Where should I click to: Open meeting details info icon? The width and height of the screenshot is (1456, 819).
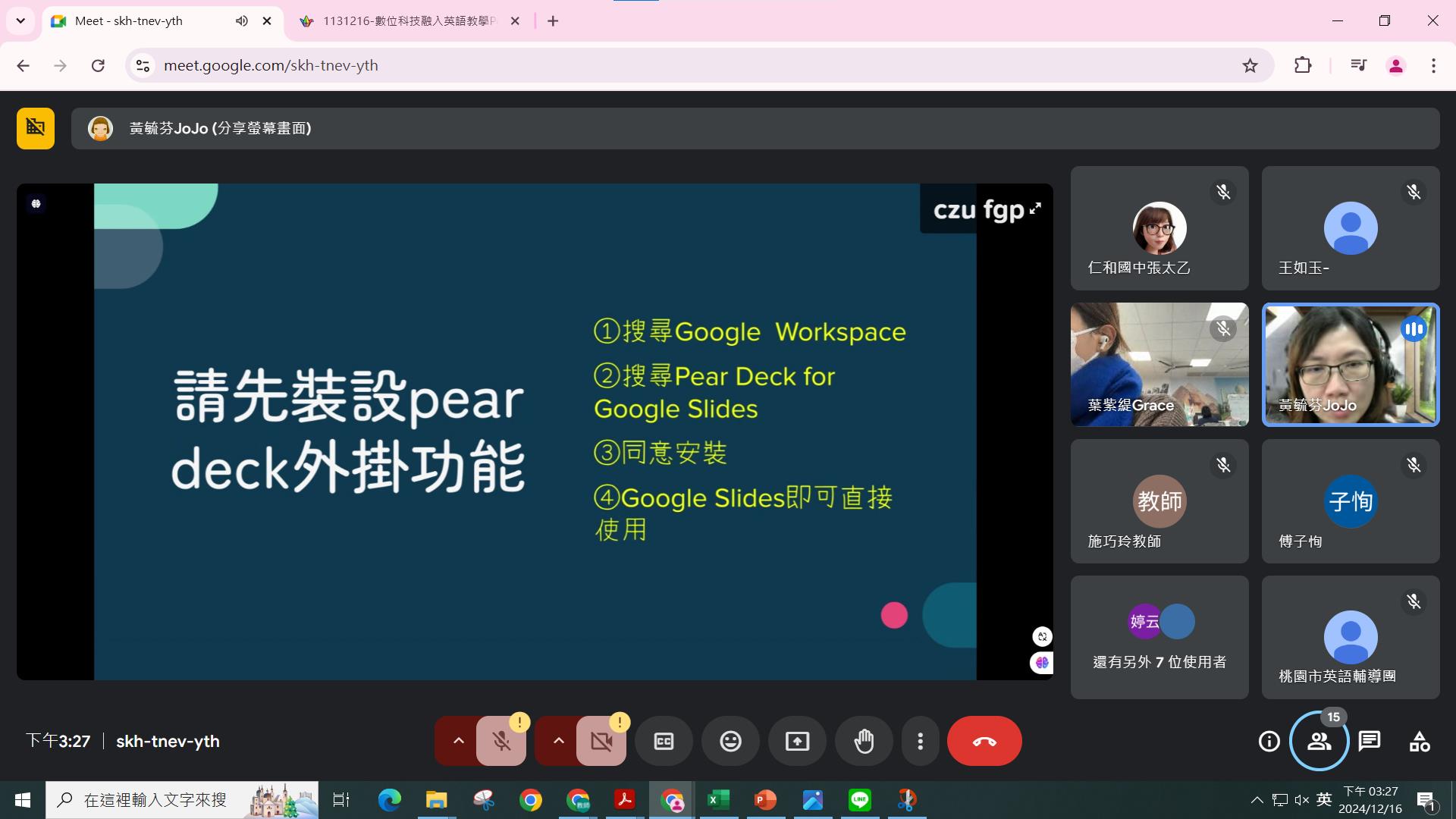pos(1269,742)
